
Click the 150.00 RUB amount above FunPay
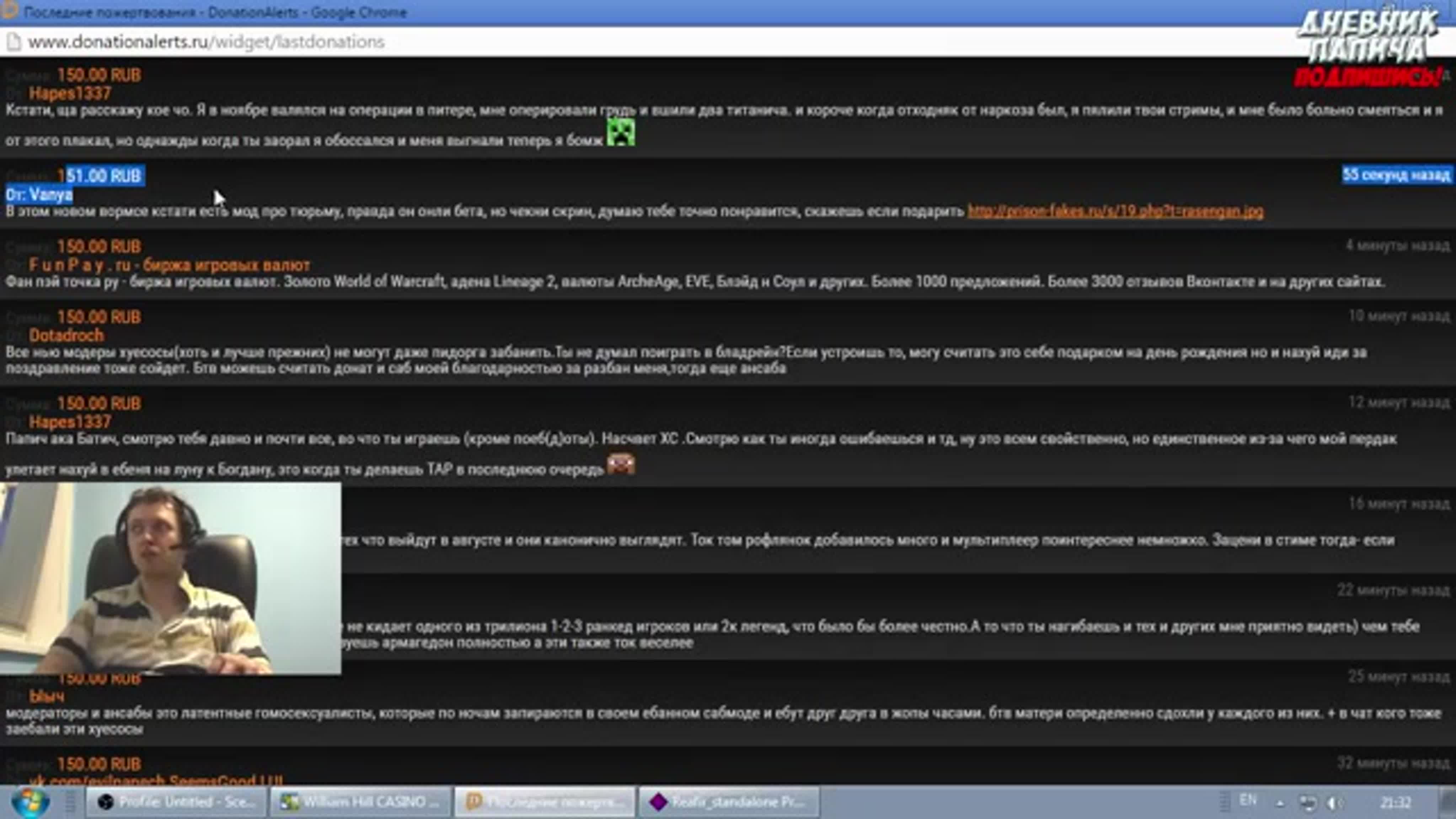point(99,247)
